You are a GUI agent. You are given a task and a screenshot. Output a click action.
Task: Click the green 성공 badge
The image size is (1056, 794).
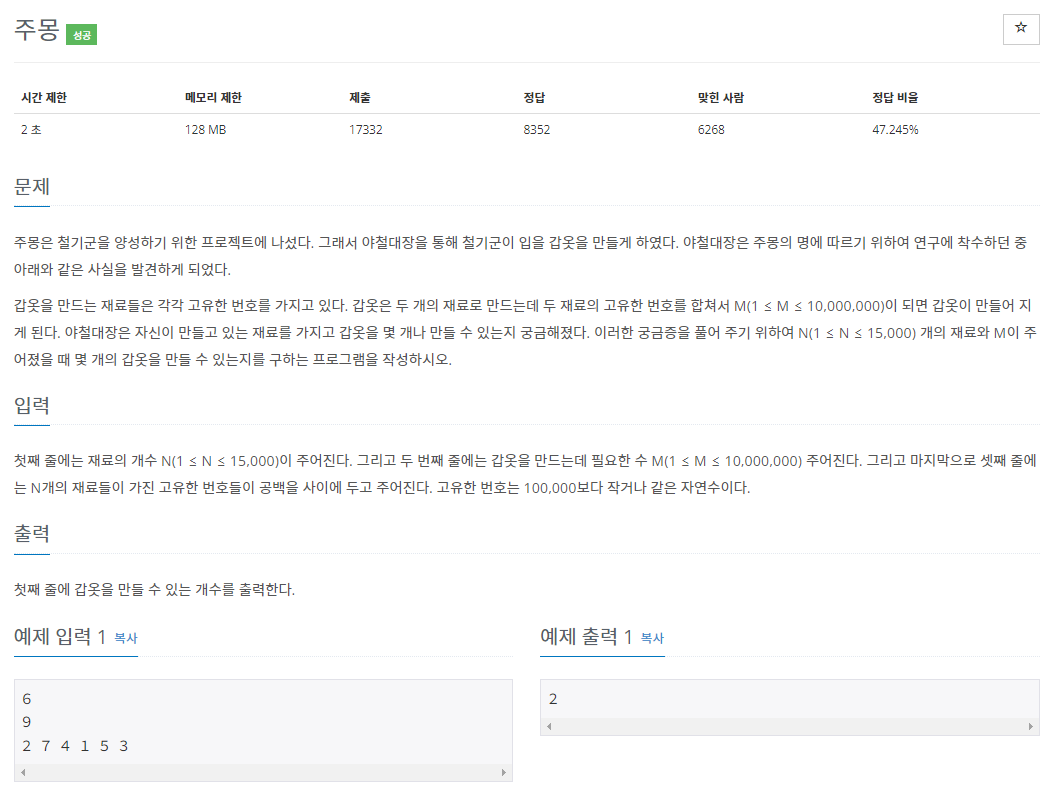pos(81,34)
